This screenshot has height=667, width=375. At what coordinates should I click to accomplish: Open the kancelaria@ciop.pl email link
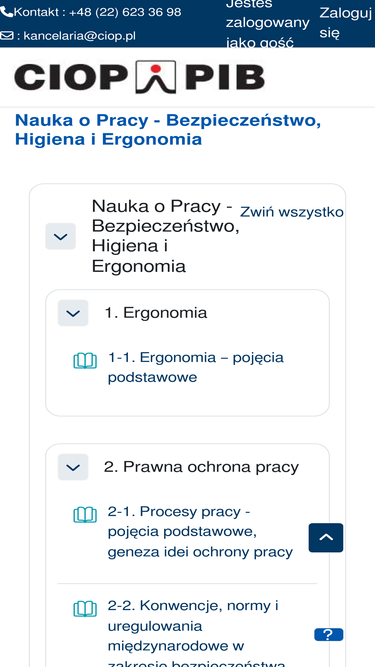click(80, 36)
